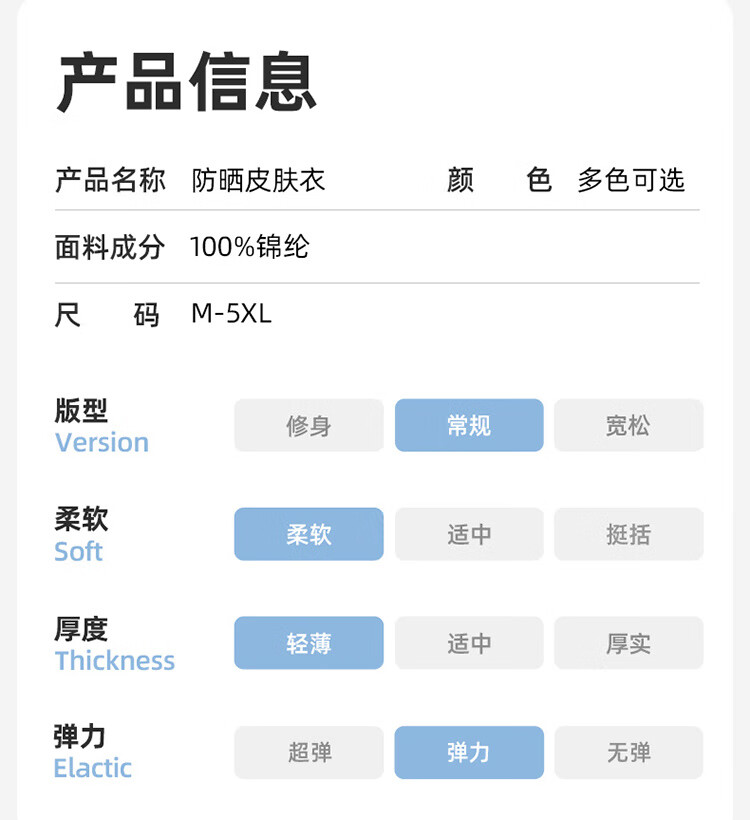Click the 100%锦纶 fabric composition text

point(250,246)
